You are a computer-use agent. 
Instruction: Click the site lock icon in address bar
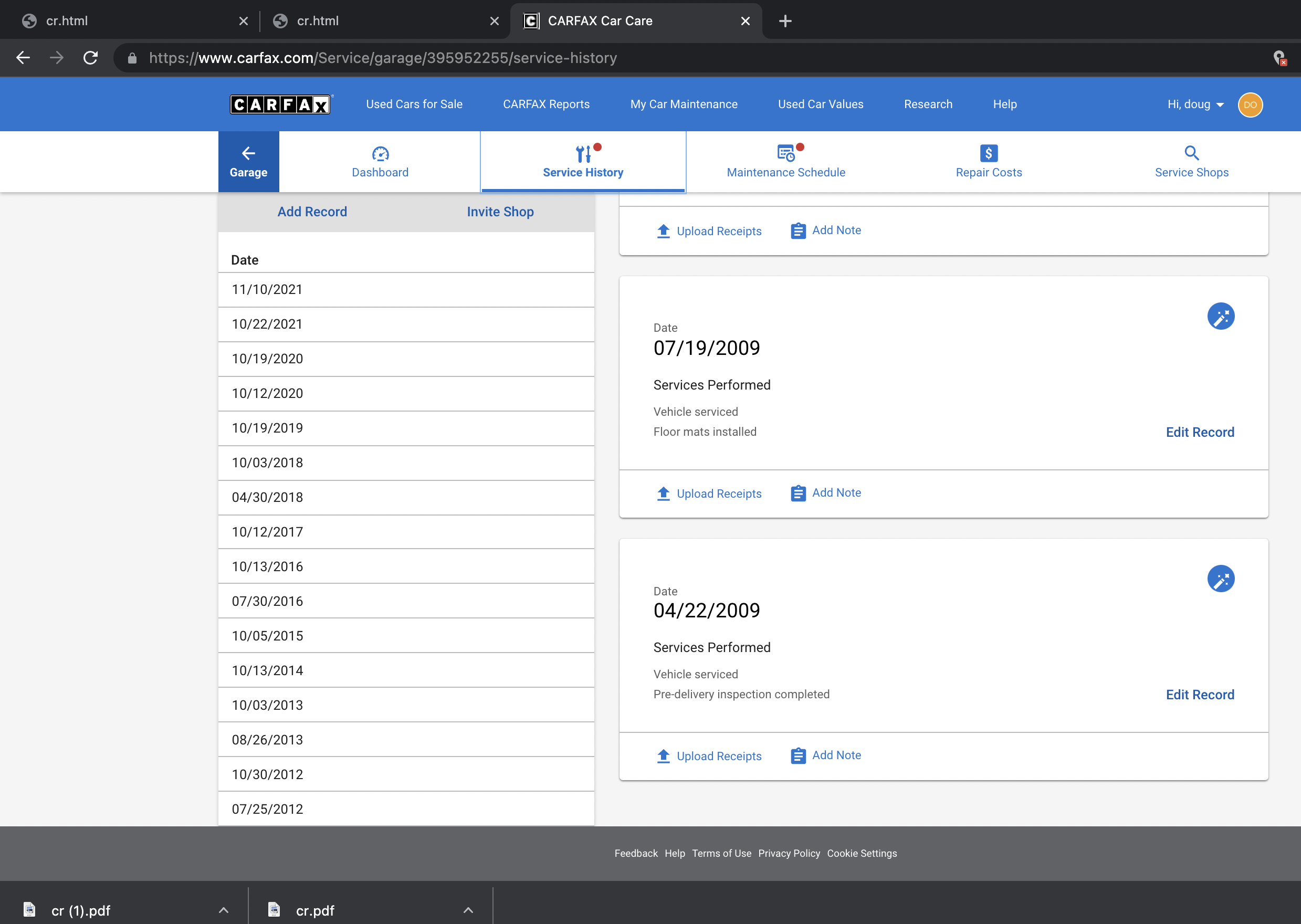(132, 58)
